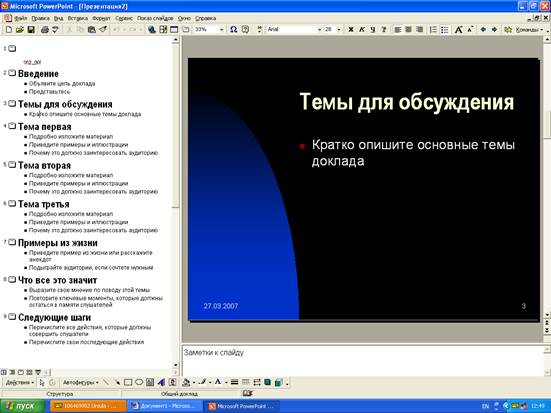Select the Line drawing tool
The height and width of the screenshot is (413, 551).
pyautogui.click(x=106, y=382)
